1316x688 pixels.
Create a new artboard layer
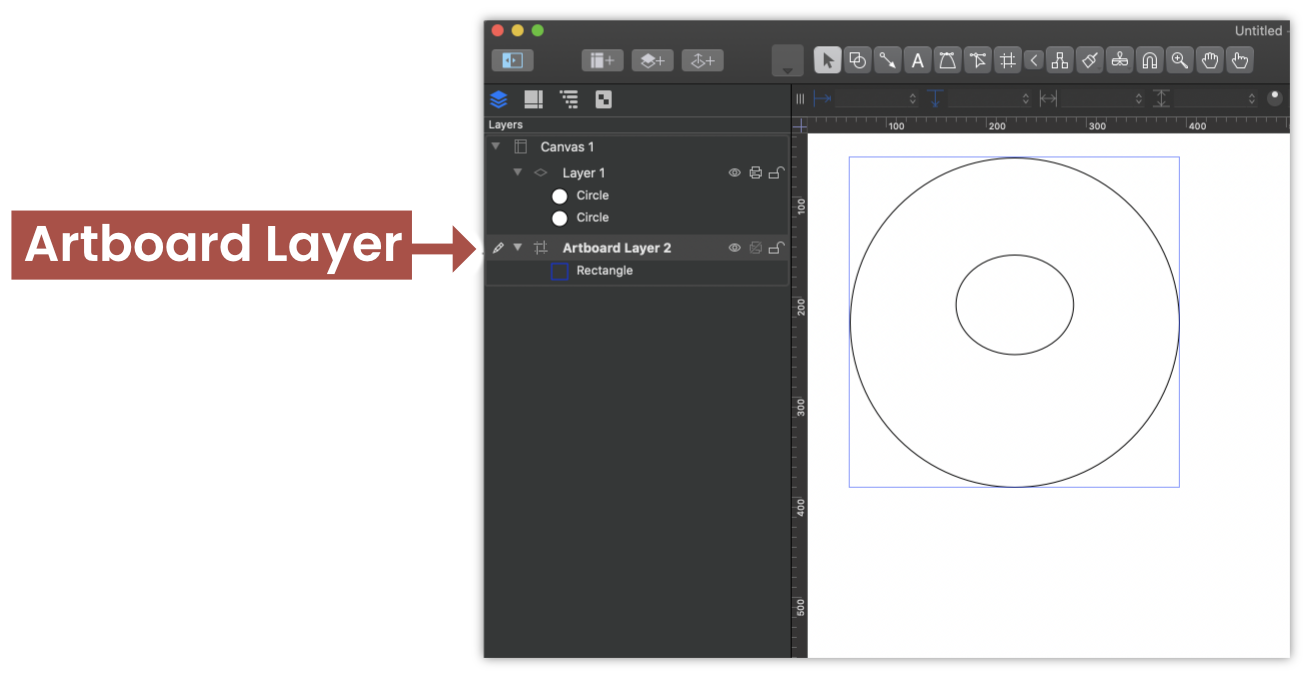pyautogui.click(x=702, y=60)
